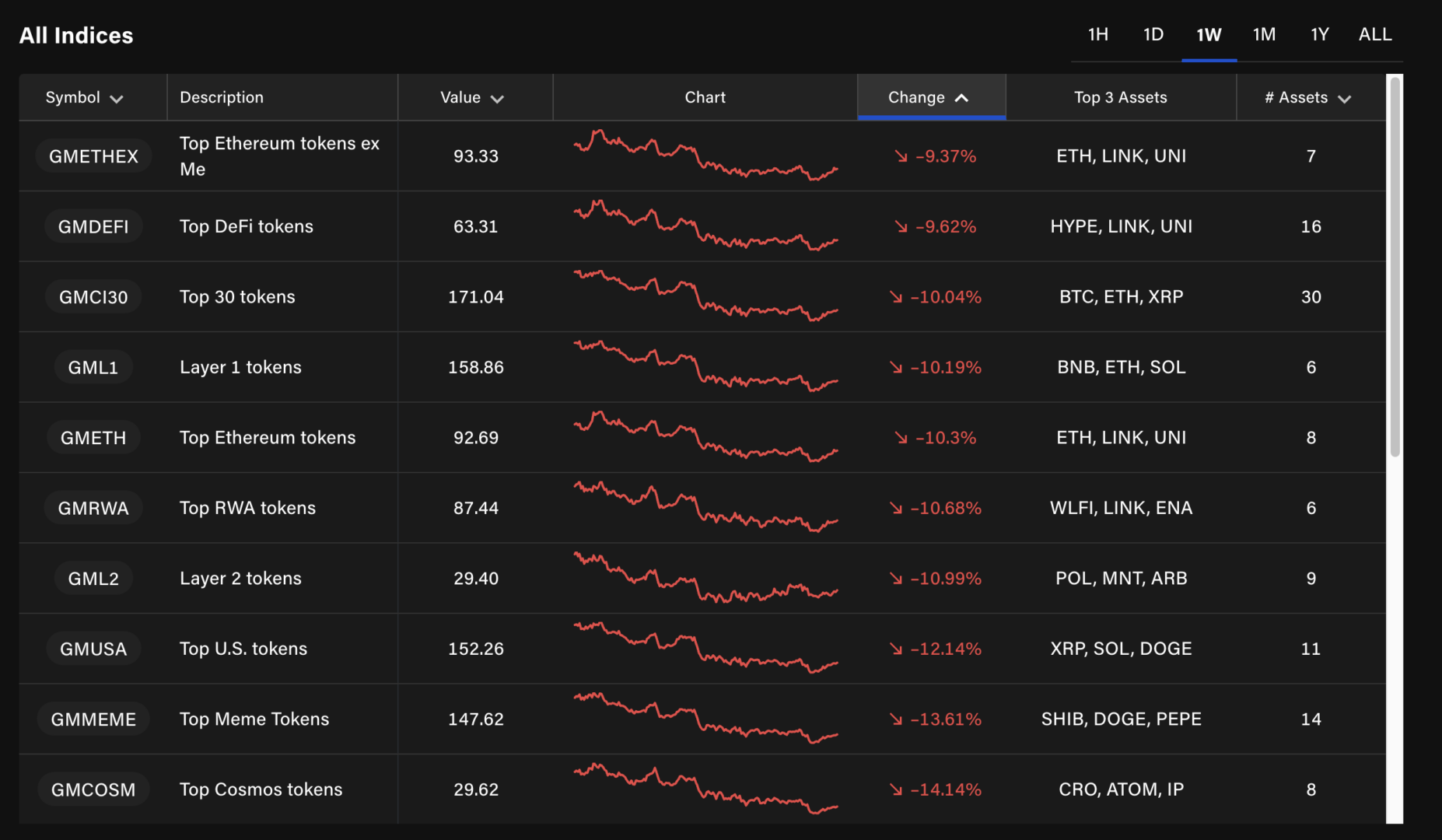Show the 1Y timeframe data
Image resolution: width=1442 pixels, height=840 pixels.
[x=1319, y=35]
